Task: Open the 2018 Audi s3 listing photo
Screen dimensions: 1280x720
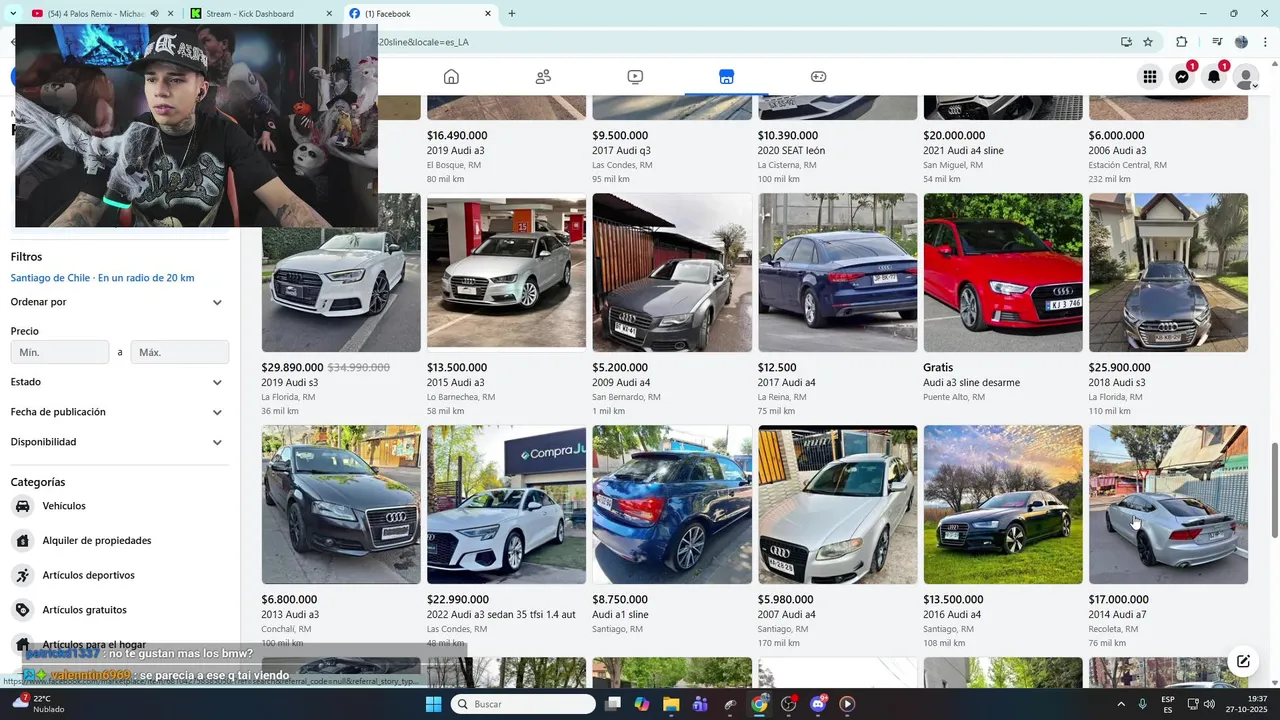Action: (1168, 273)
